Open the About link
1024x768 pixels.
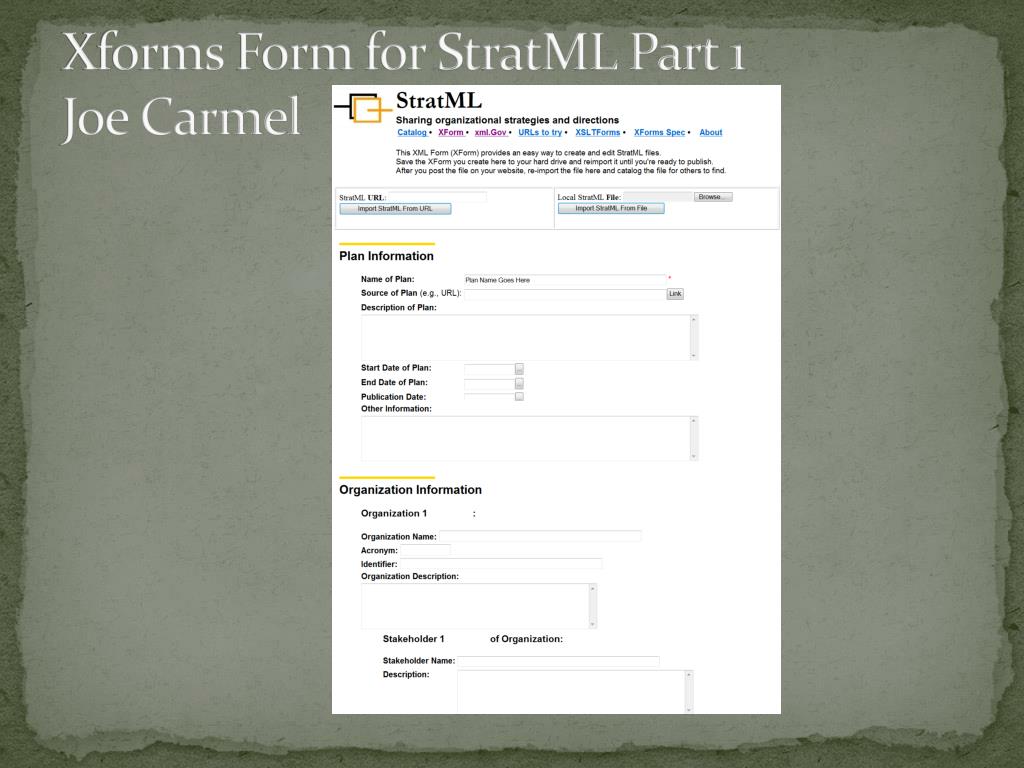point(711,133)
